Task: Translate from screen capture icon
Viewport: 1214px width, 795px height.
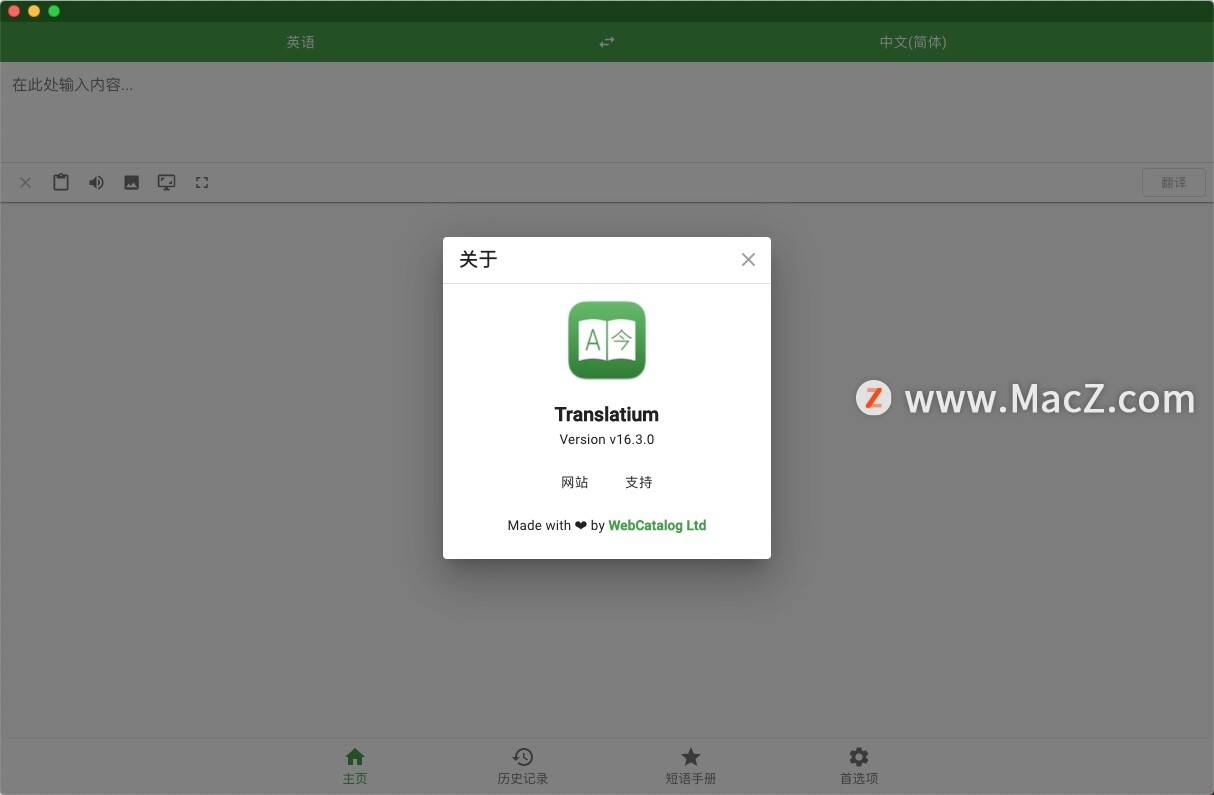Action: [x=166, y=183]
